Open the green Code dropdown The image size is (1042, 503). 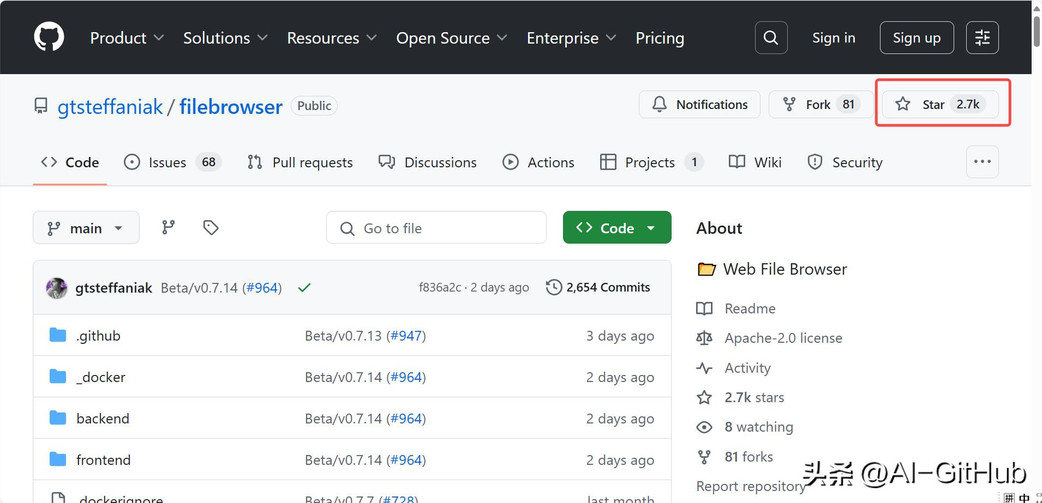[617, 228]
